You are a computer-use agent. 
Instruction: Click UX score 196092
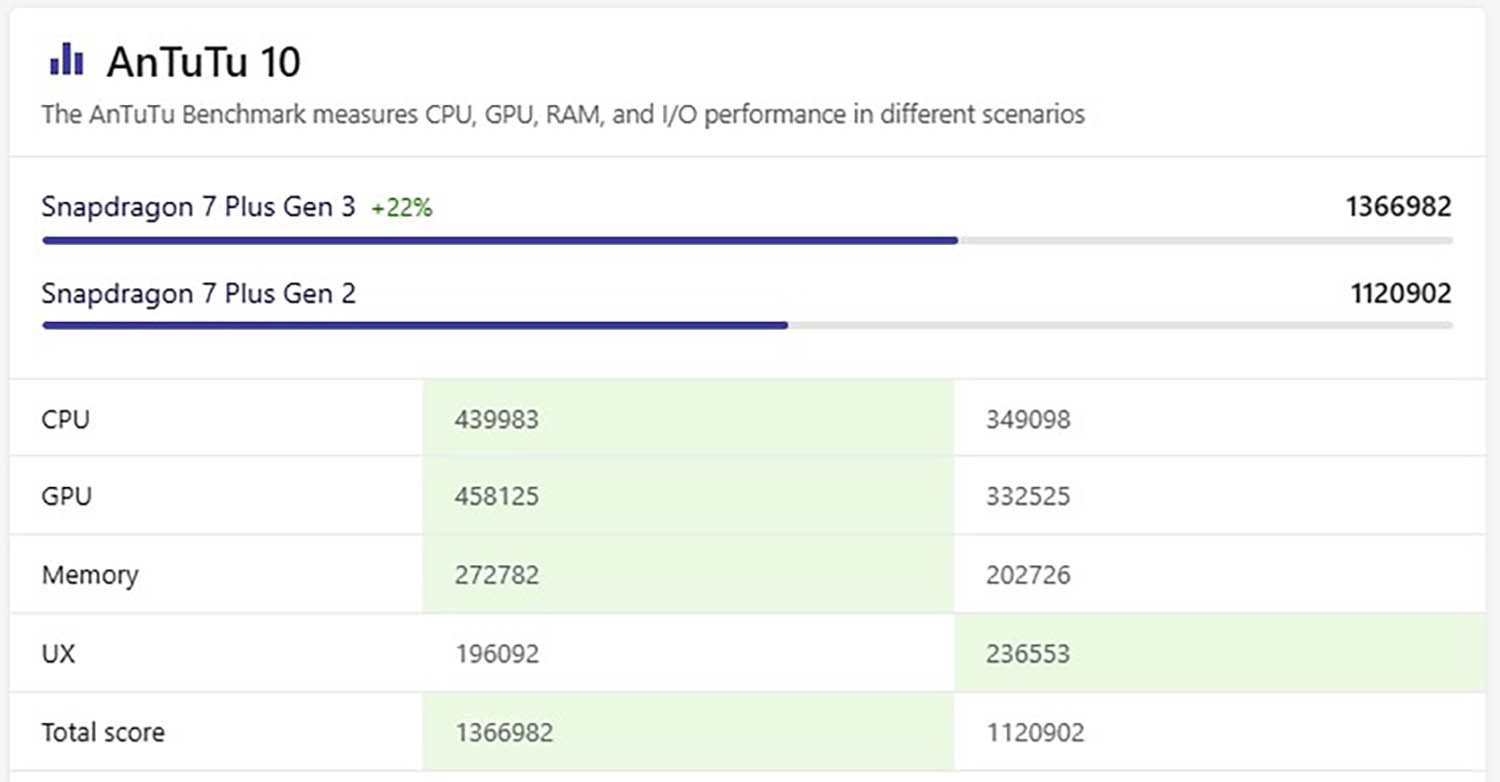pyautogui.click(x=497, y=654)
